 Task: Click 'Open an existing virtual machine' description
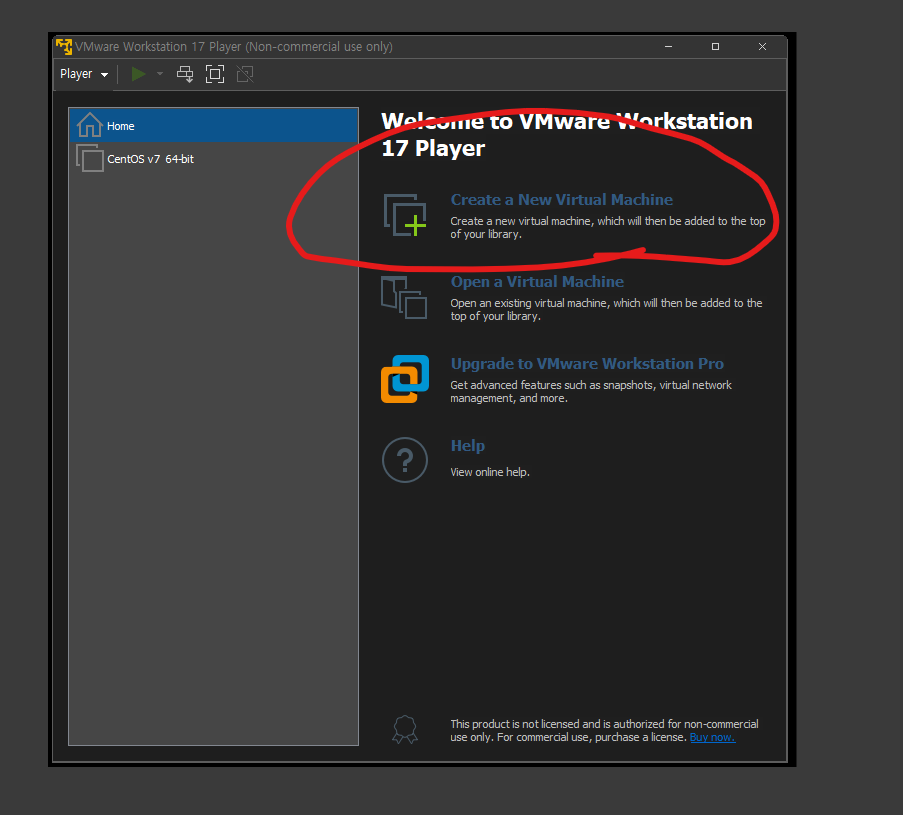tap(606, 309)
